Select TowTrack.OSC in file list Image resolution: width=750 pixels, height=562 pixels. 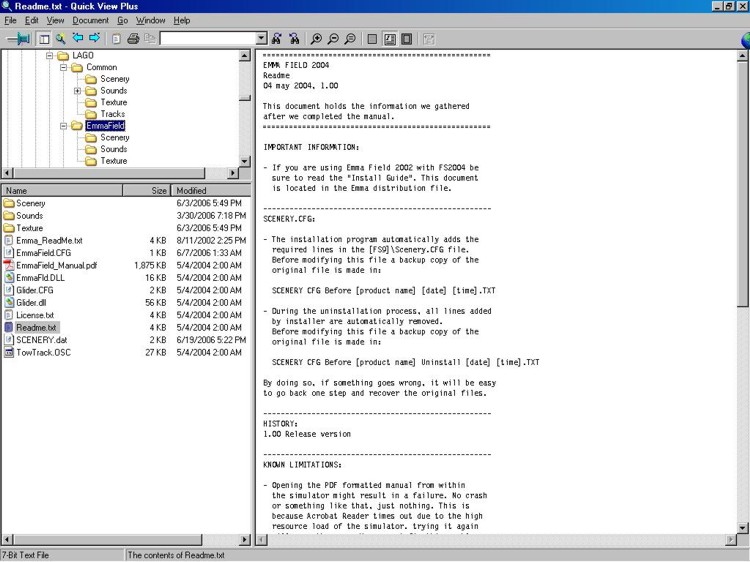(43, 353)
